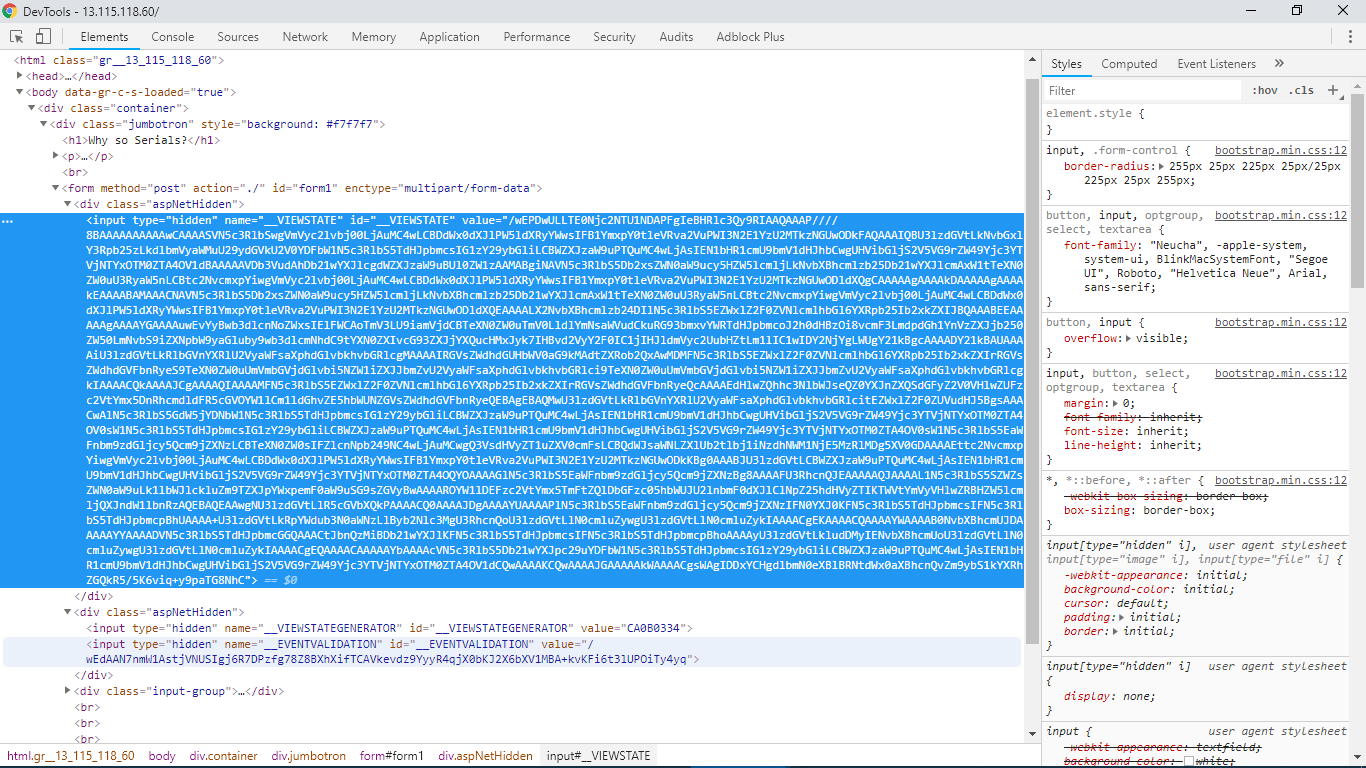Expand the input-group div node
Screen dimensions: 1366x768
tap(68, 691)
